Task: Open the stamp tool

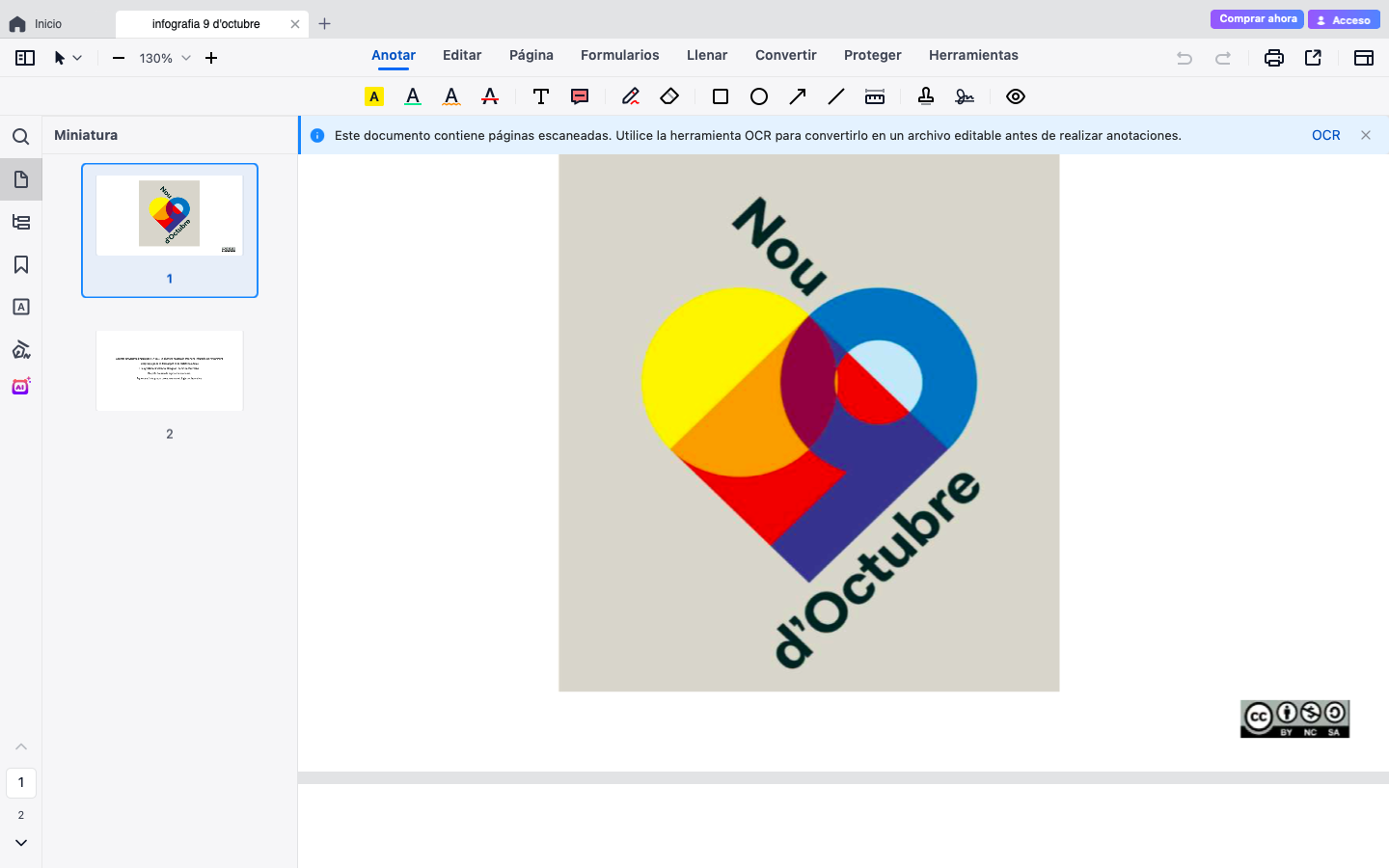Action: (x=926, y=96)
